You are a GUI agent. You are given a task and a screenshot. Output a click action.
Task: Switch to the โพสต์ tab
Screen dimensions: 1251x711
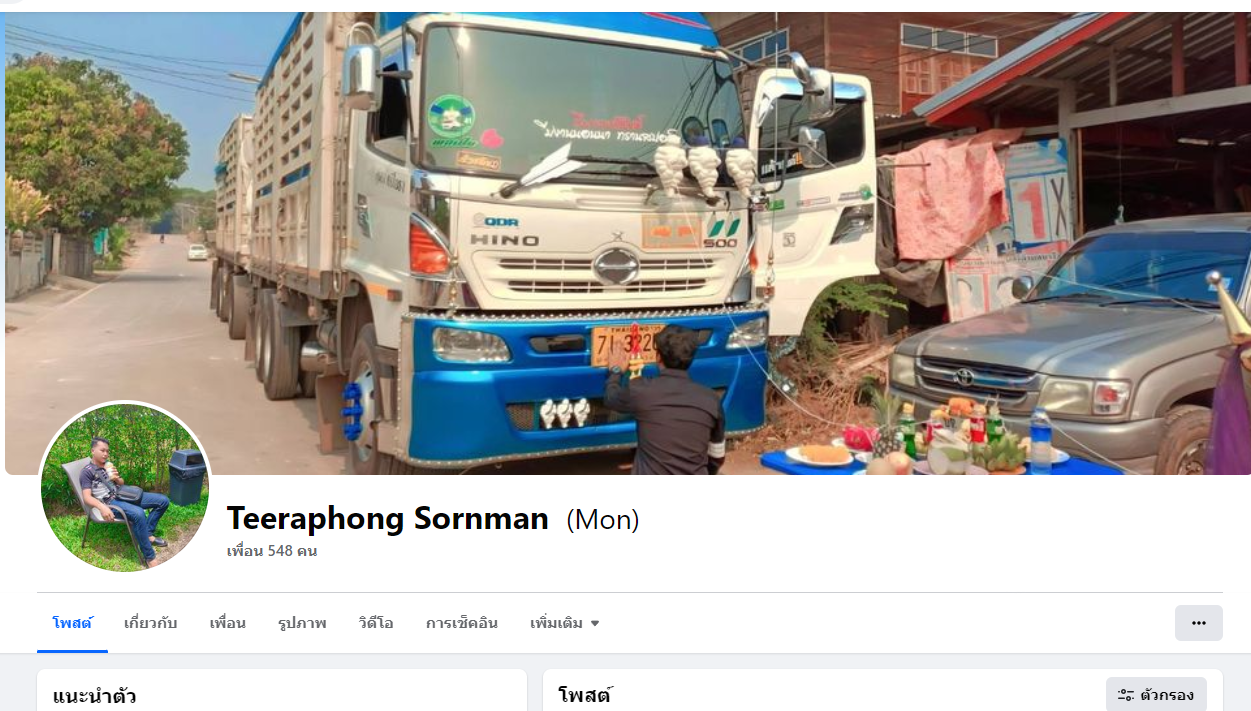tap(72, 623)
